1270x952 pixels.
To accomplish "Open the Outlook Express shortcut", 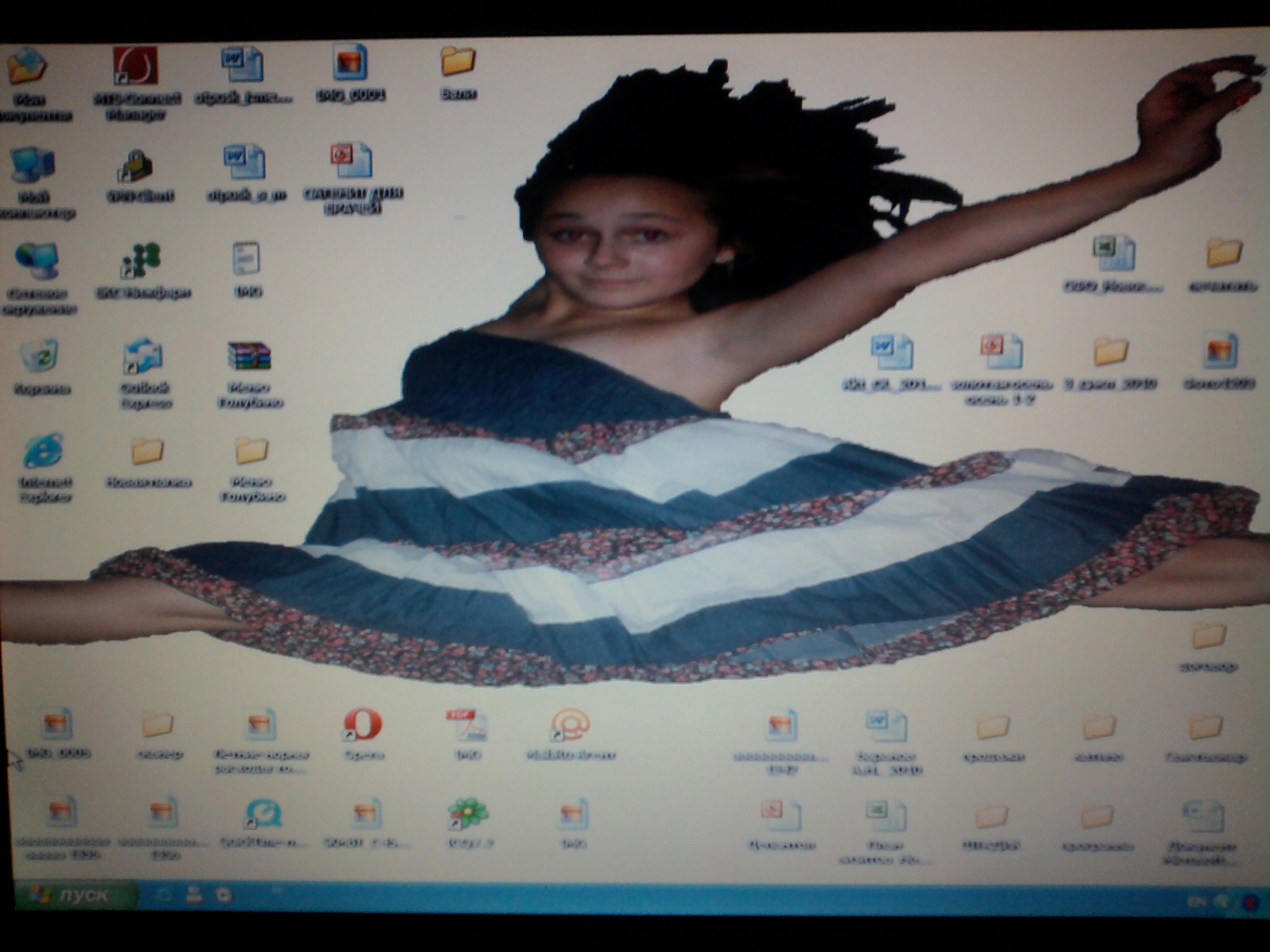I will pyautogui.click(x=143, y=356).
